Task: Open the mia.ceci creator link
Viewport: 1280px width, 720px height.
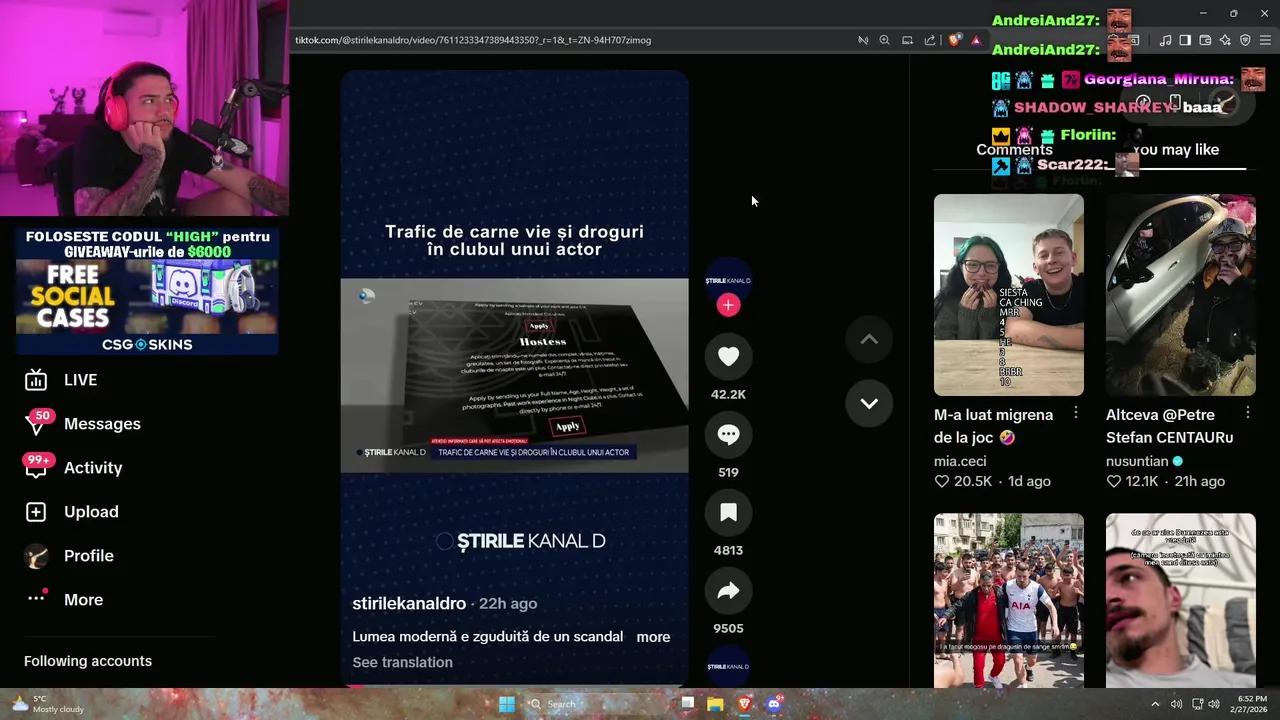Action: click(x=960, y=461)
